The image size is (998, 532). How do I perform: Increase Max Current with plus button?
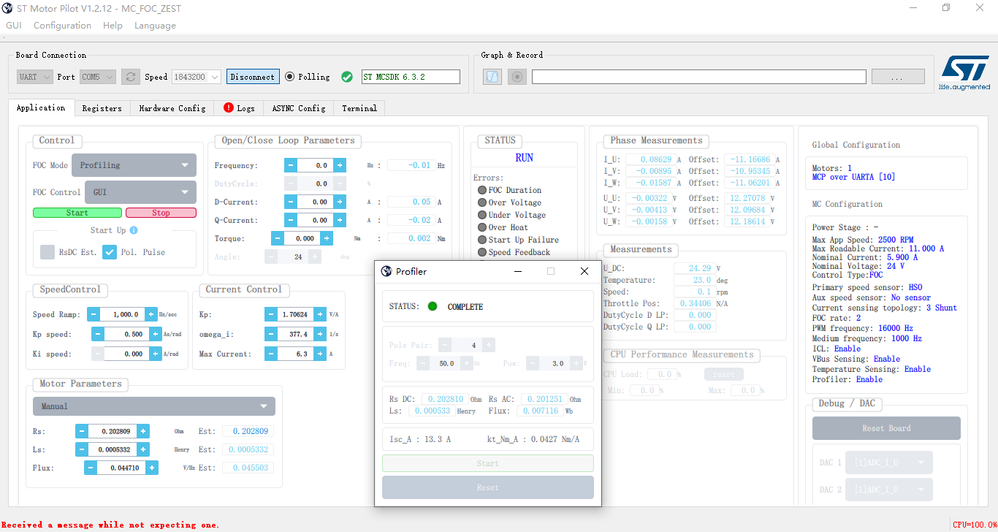click(320, 354)
